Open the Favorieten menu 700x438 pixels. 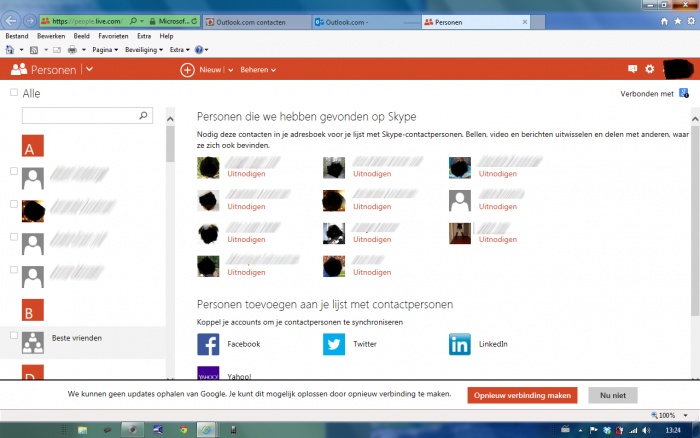coord(113,36)
